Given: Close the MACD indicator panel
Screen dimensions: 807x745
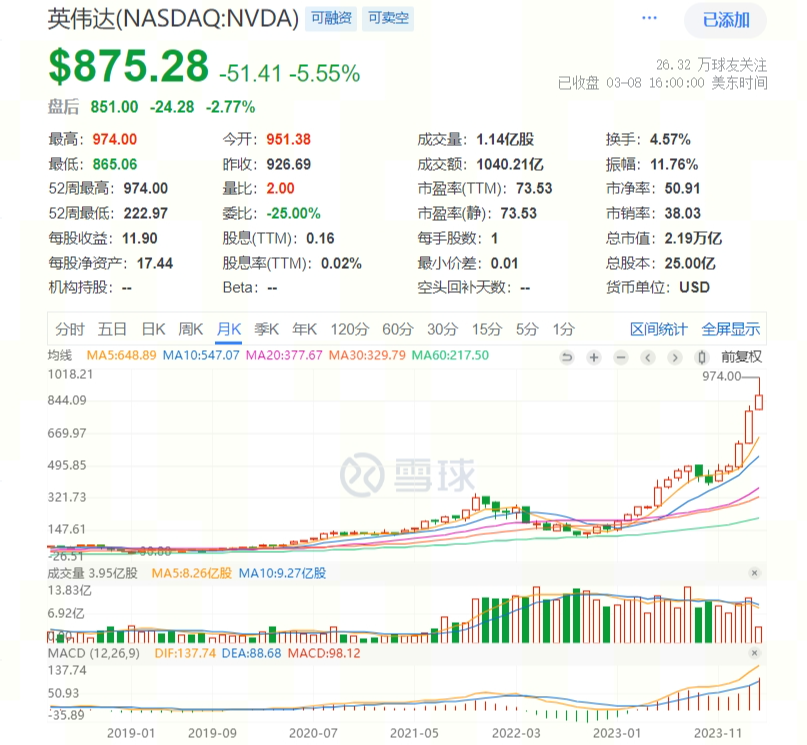Looking at the screenshot, I should [755, 653].
